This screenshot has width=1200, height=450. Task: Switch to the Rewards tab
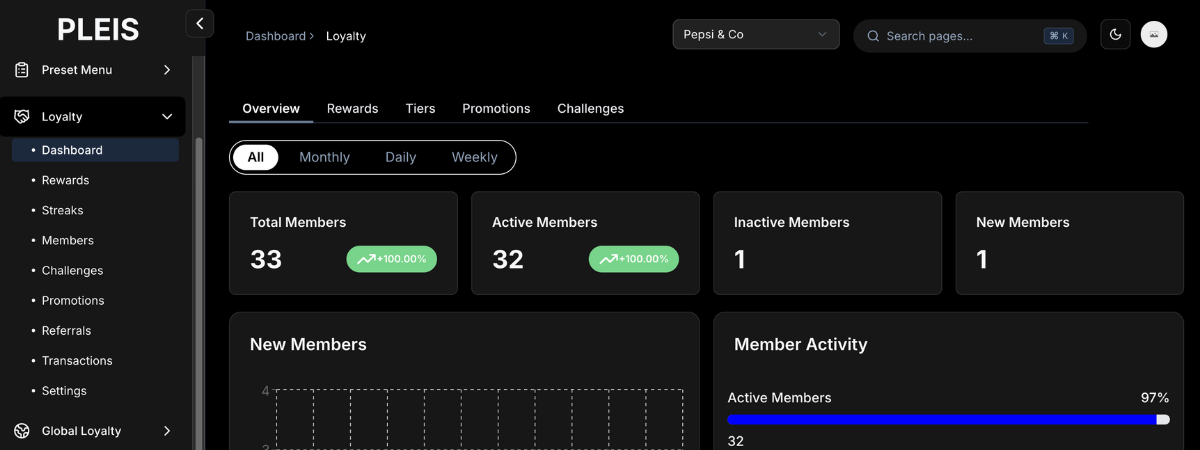352,108
